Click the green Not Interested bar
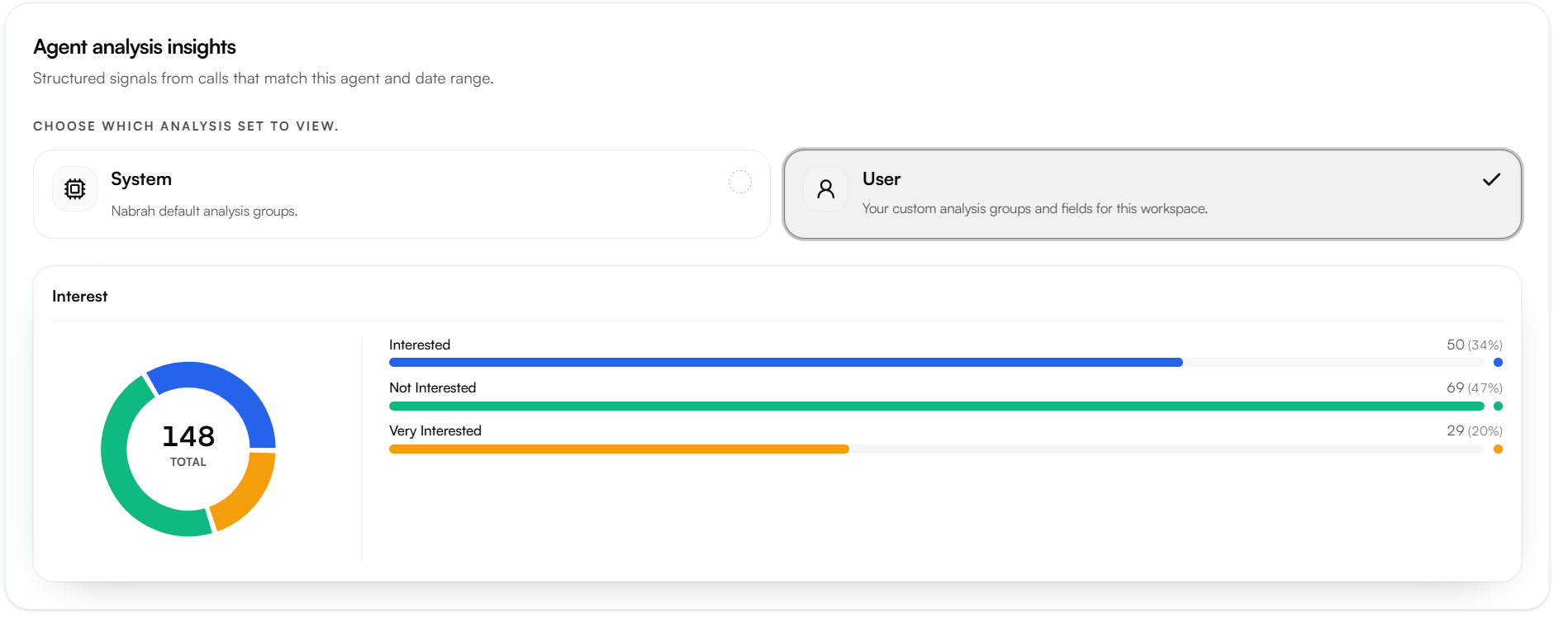 pyautogui.click(x=936, y=406)
